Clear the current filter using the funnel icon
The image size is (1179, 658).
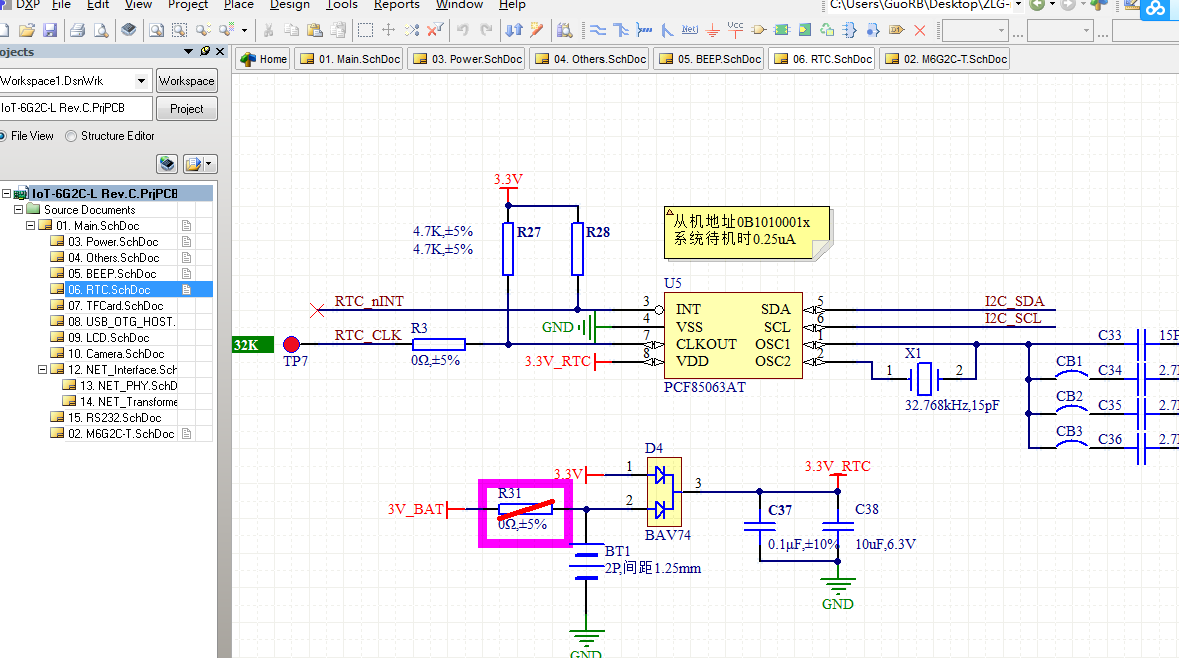click(435, 30)
